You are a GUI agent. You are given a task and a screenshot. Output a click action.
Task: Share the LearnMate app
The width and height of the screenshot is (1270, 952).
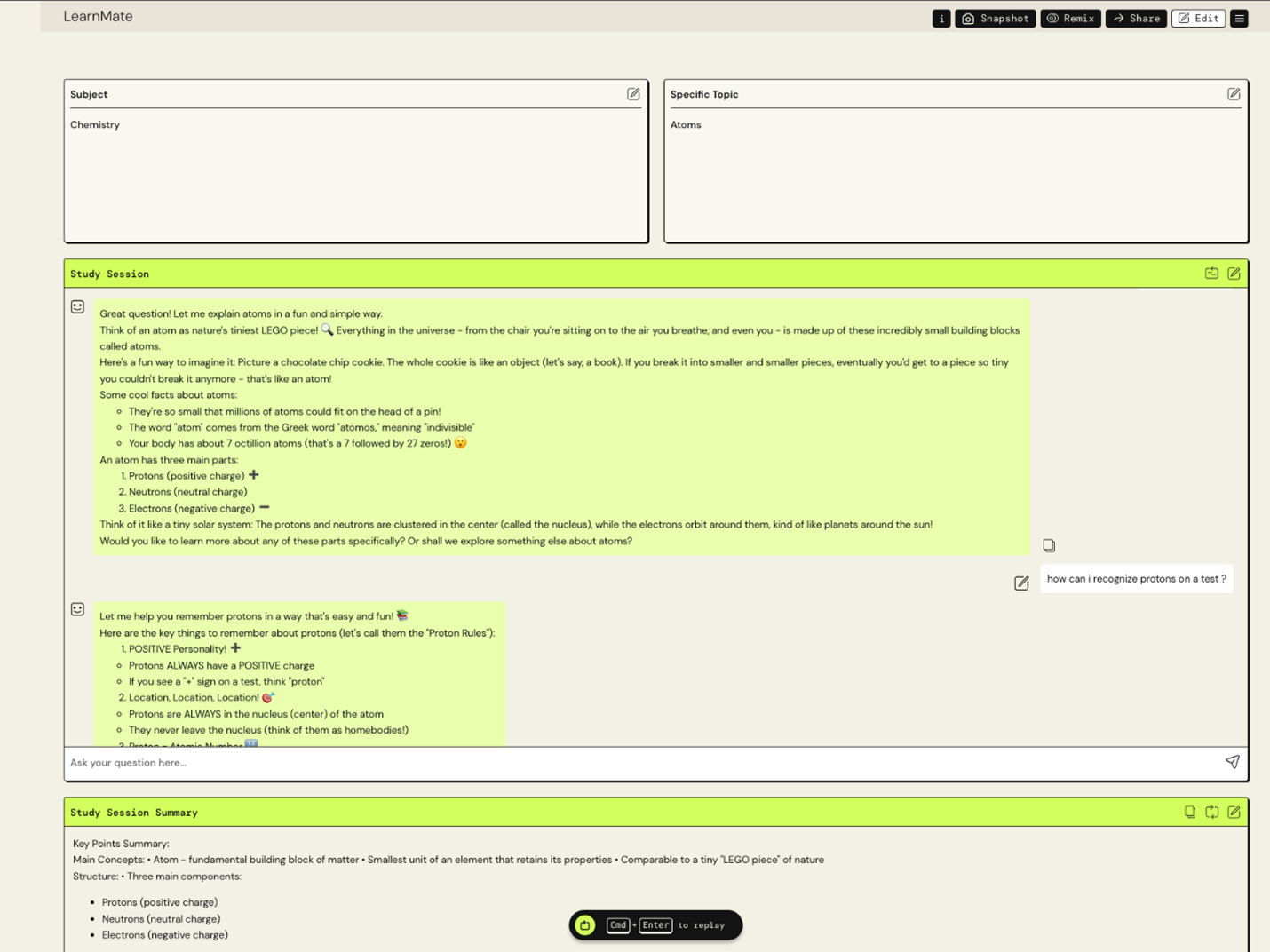(x=1136, y=19)
